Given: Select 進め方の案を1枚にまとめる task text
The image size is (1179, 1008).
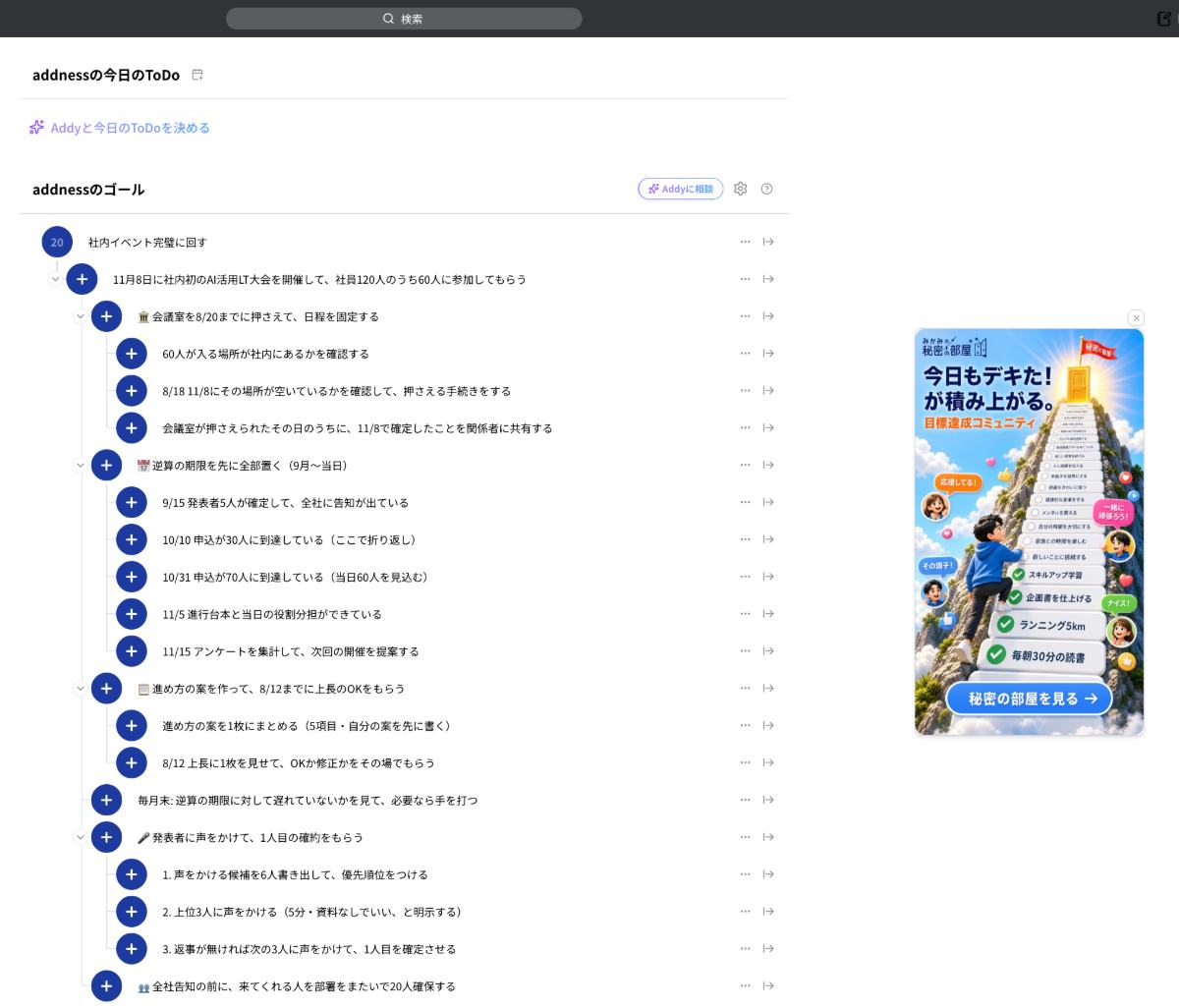Looking at the screenshot, I should click(x=307, y=726).
